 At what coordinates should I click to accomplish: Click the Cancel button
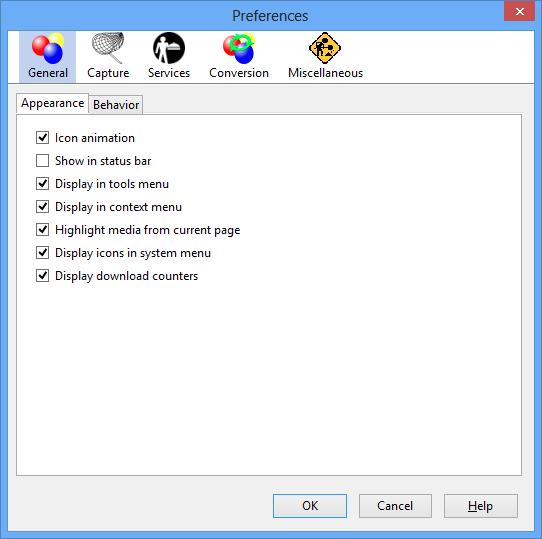(395, 506)
